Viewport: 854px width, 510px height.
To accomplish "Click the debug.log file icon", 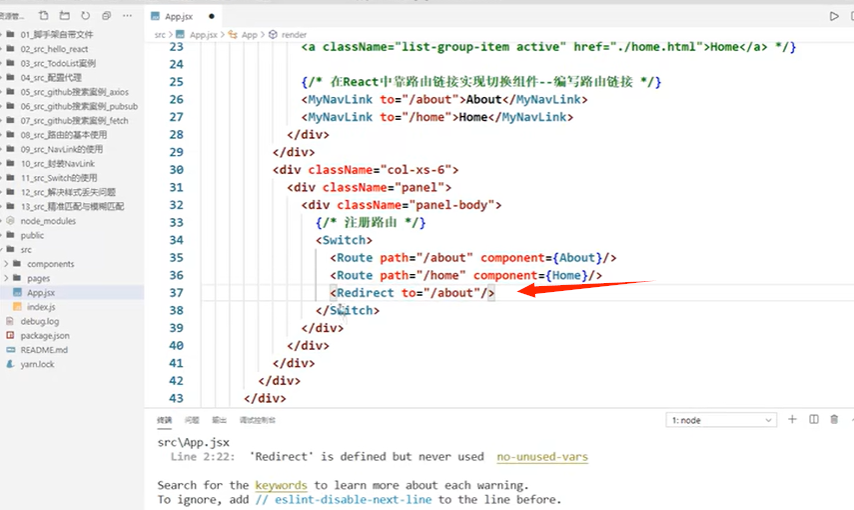I will point(10,321).
